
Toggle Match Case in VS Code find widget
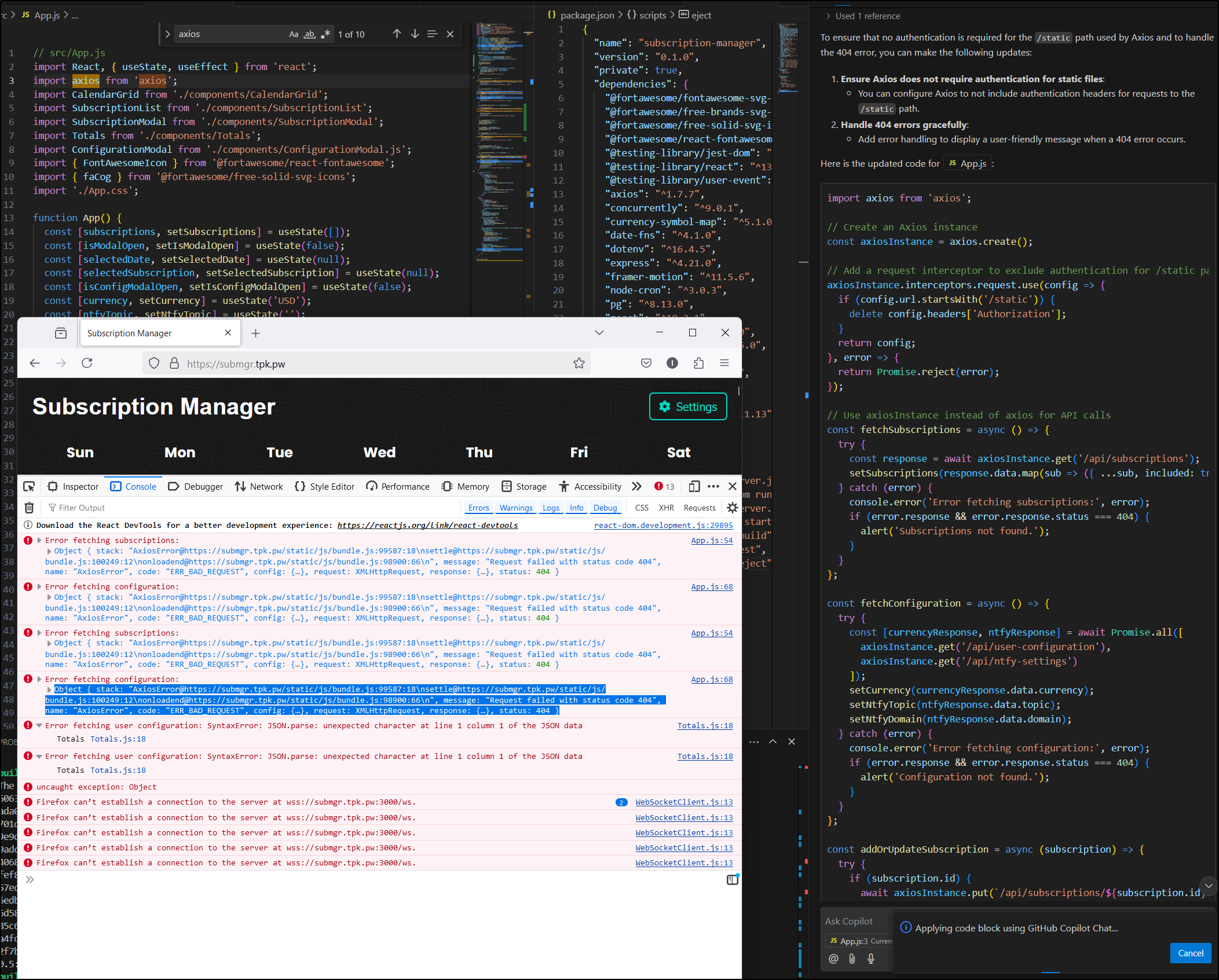point(294,34)
